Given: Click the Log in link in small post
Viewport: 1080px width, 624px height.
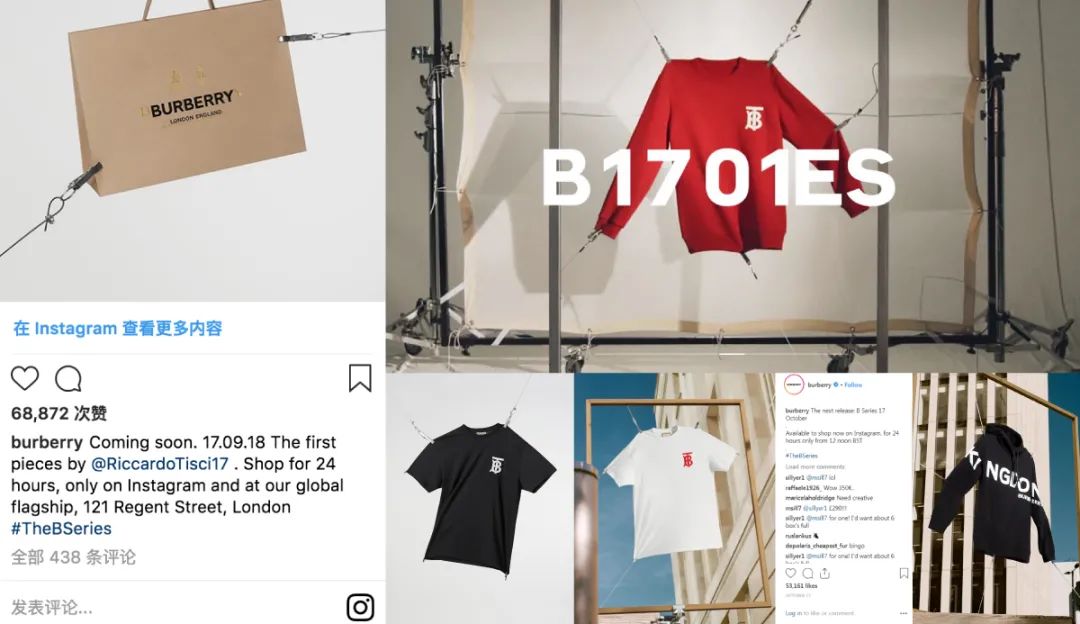Looking at the screenshot, I should (793, 613).
